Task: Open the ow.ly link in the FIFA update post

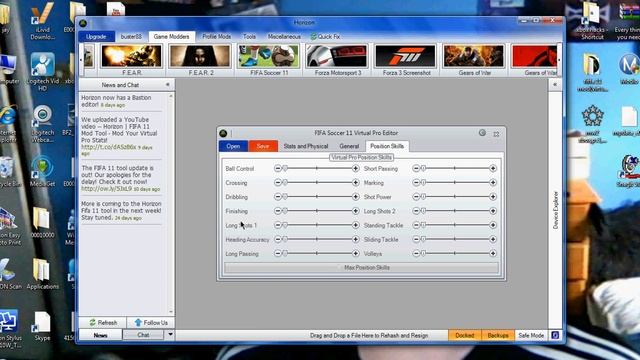Action: [106, 189]
